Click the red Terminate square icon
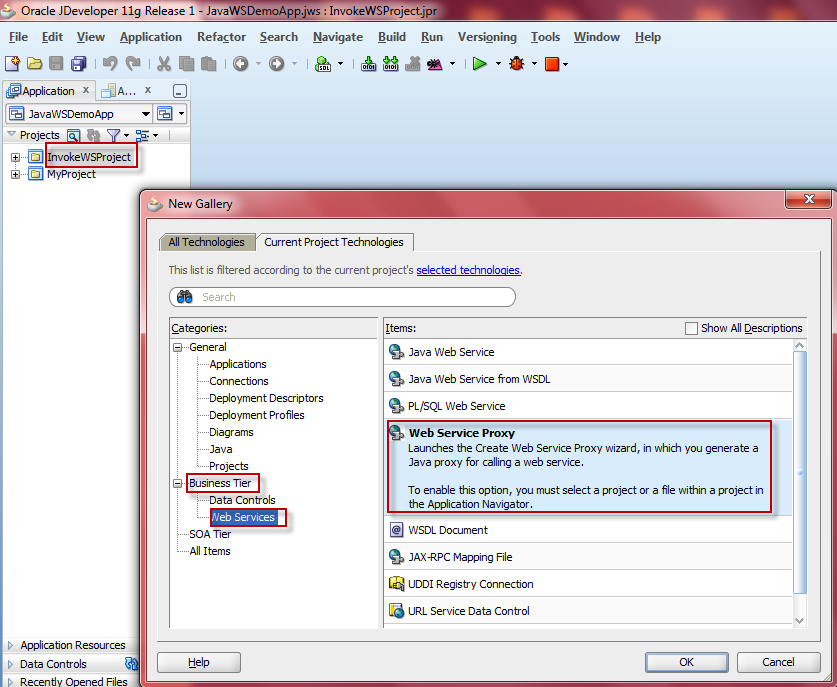The height and width of the screenshot is (687, 837). coord(552,64)
